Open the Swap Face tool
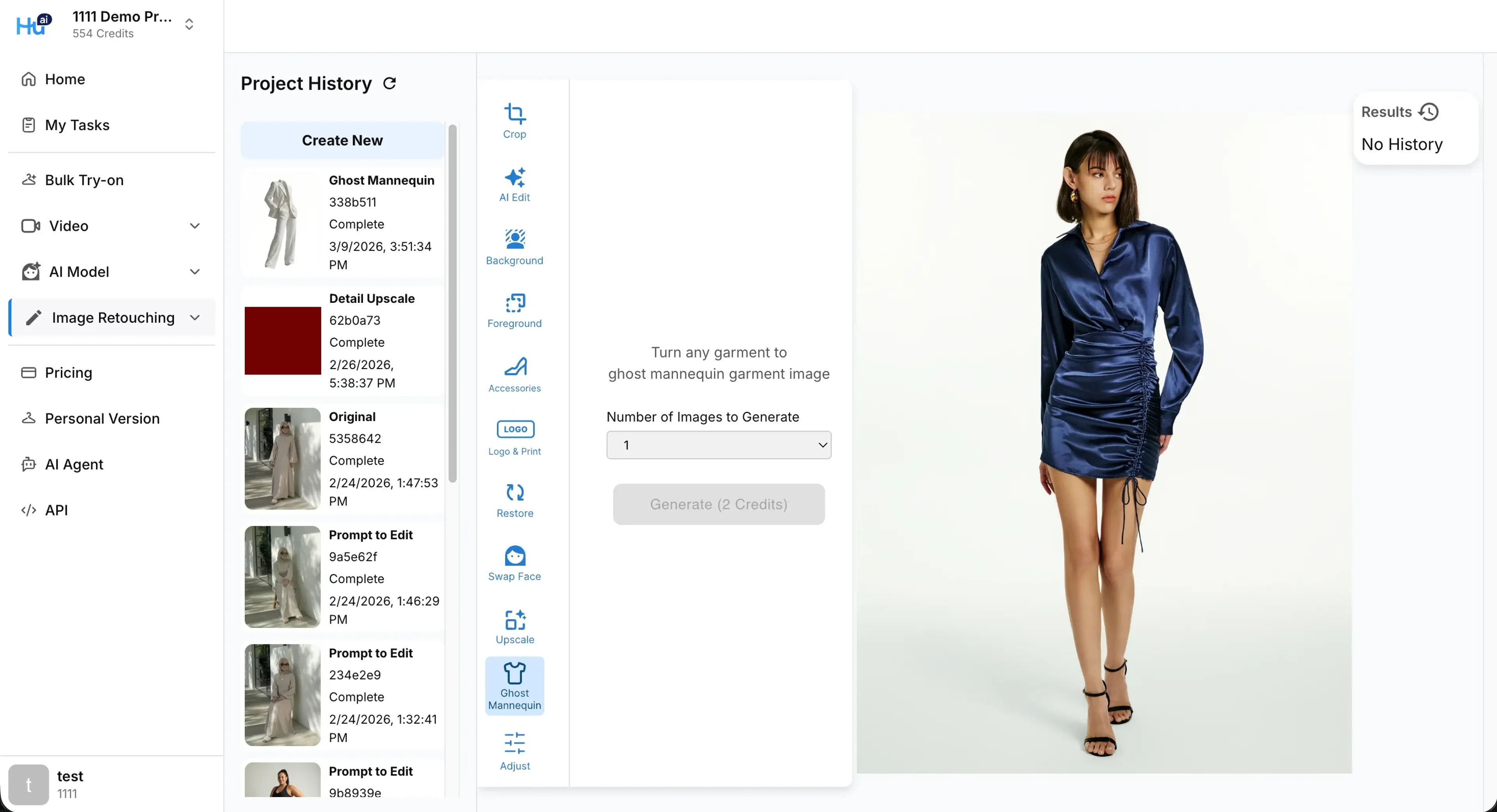The image size is (1497, 812). 514,564
